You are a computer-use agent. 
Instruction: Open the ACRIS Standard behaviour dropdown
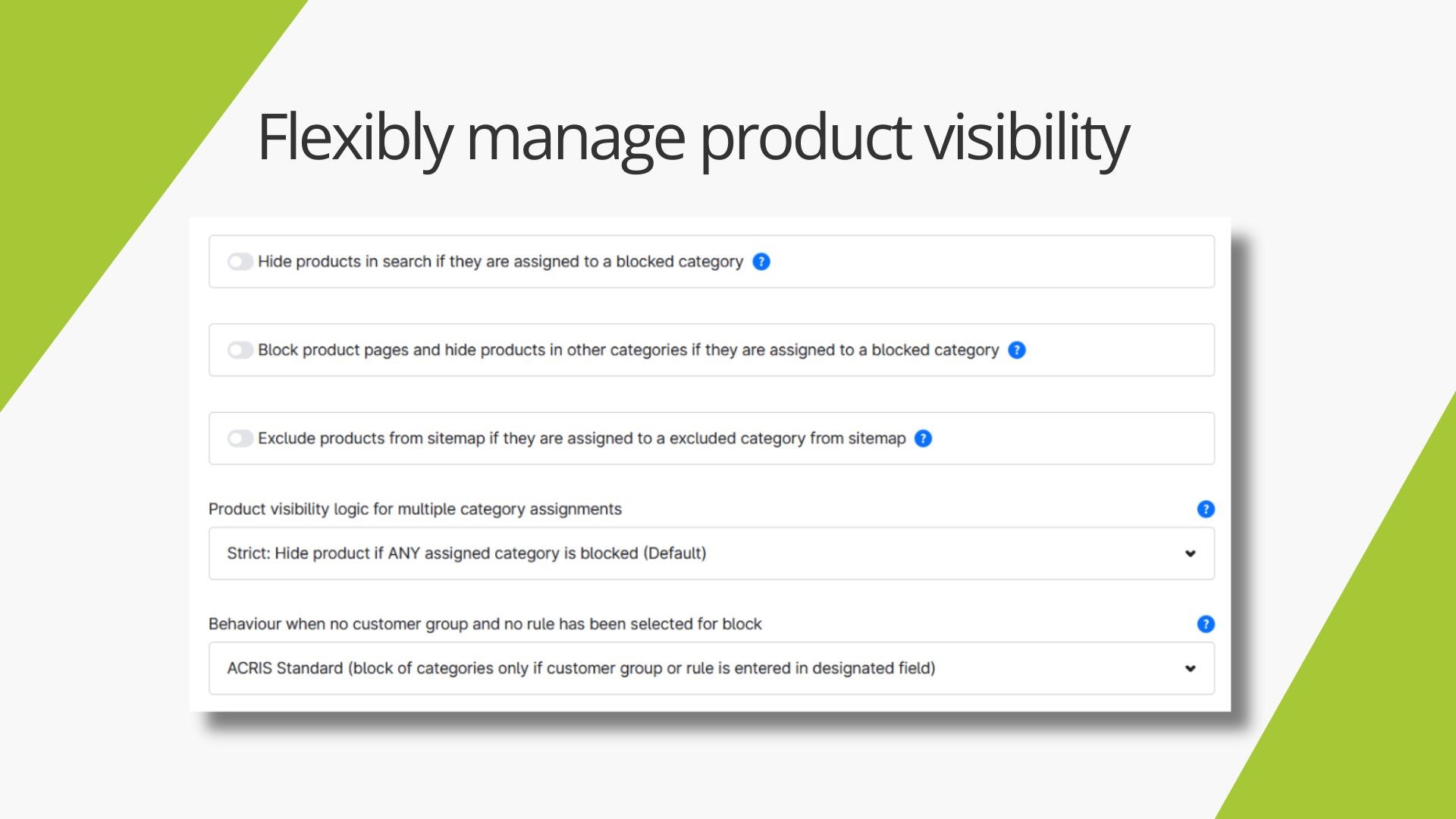click(x=711, y=668)
